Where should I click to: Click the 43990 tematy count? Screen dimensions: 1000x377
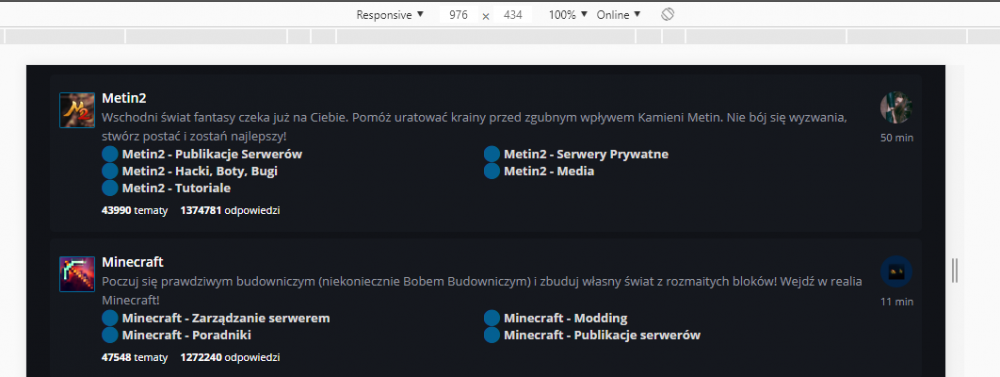click(x=135, y=211)
